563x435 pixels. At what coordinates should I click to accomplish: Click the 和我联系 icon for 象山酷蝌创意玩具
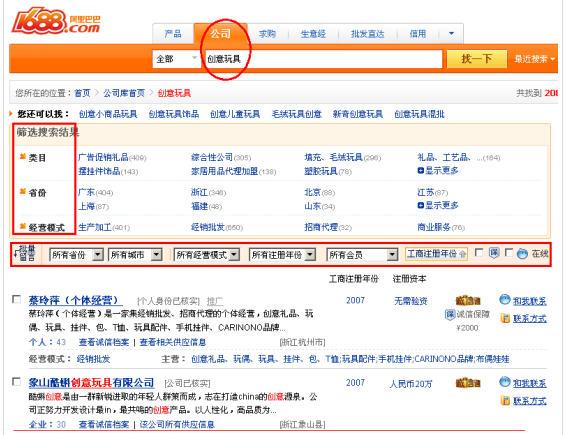(x=504, y=382)
